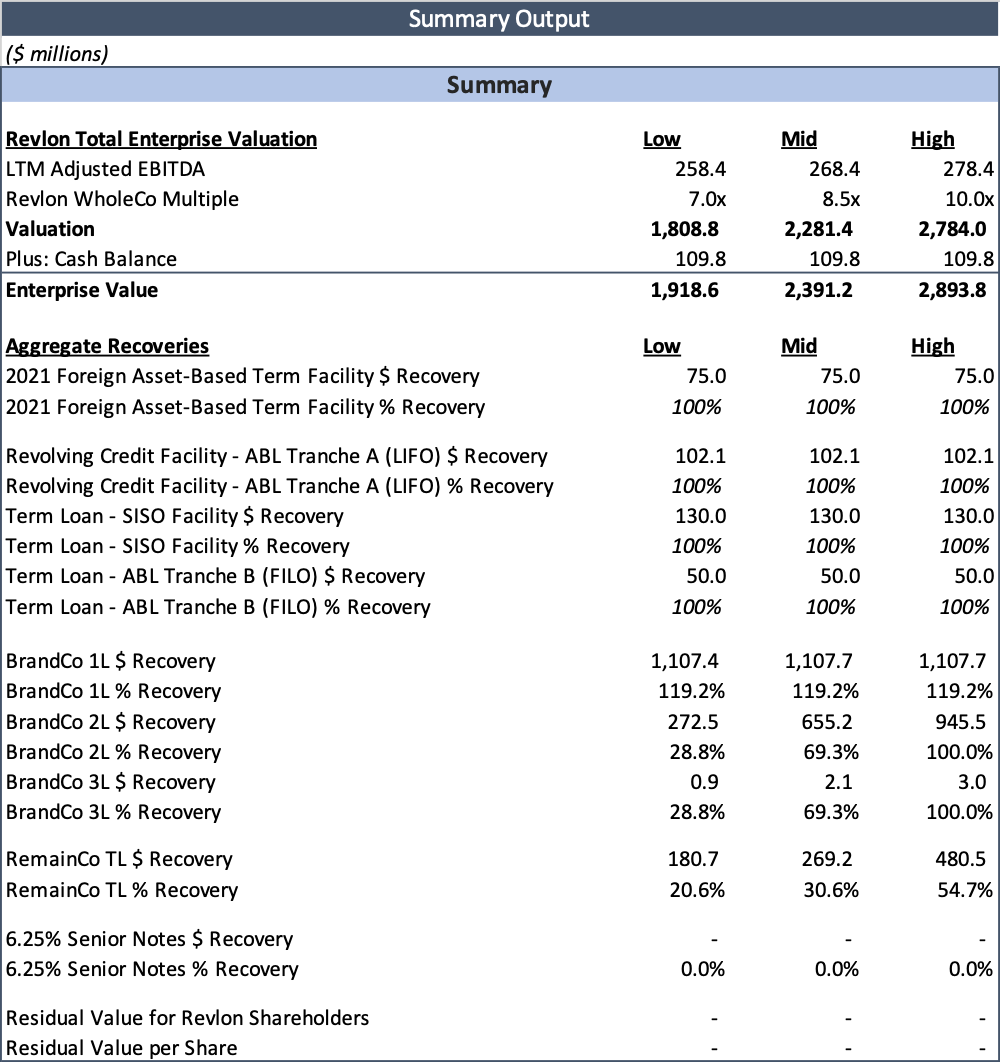Click Residual Value for Revlon Shareholders label
This screenshot has width=1000, height=1062.
pos(187,1018)
